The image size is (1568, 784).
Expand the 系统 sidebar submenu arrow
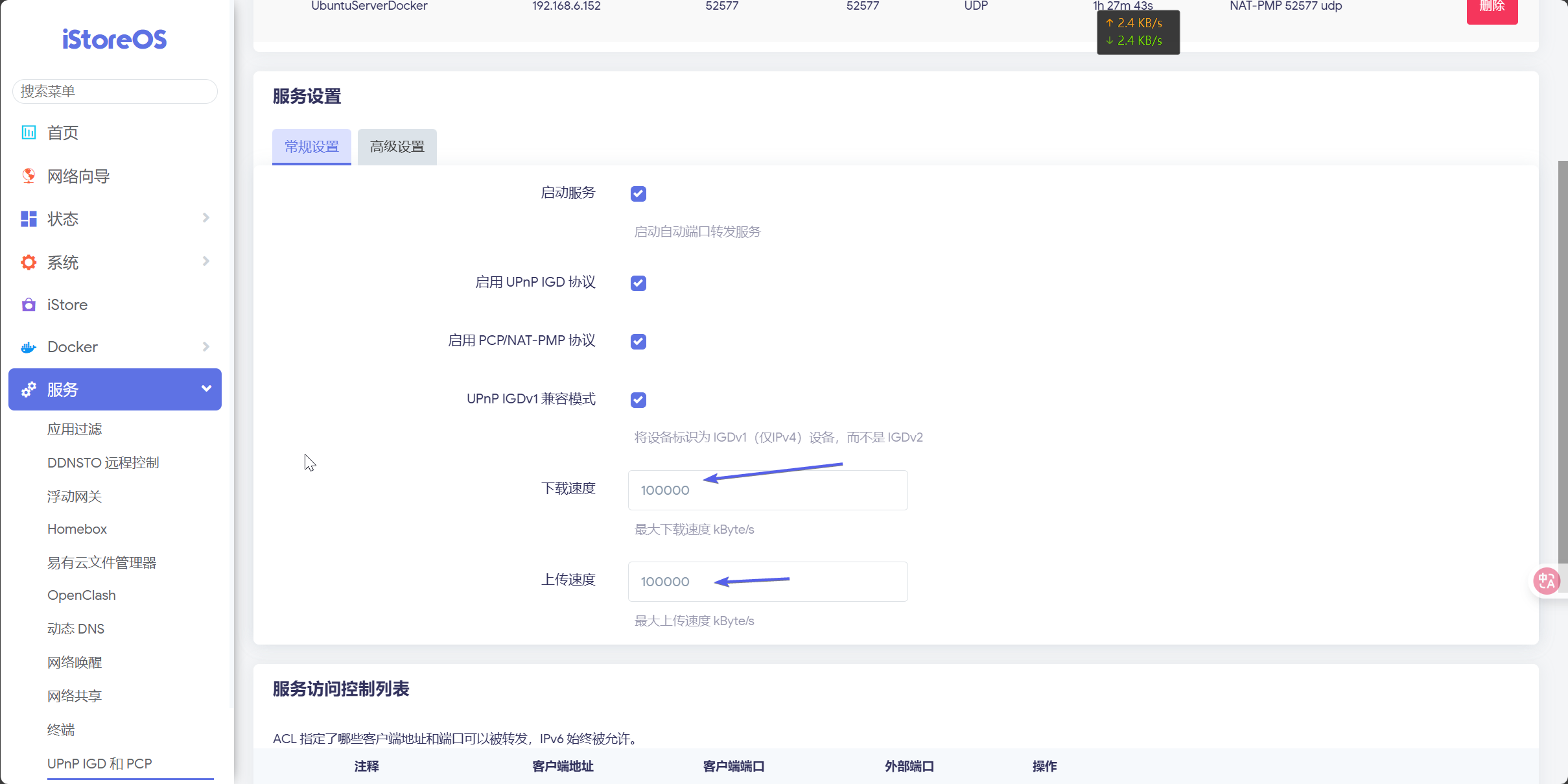[x=206, y=261]
